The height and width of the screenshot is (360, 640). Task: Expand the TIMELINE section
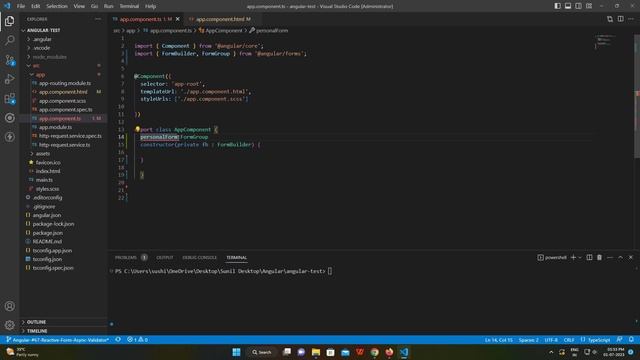coord(63,331)
